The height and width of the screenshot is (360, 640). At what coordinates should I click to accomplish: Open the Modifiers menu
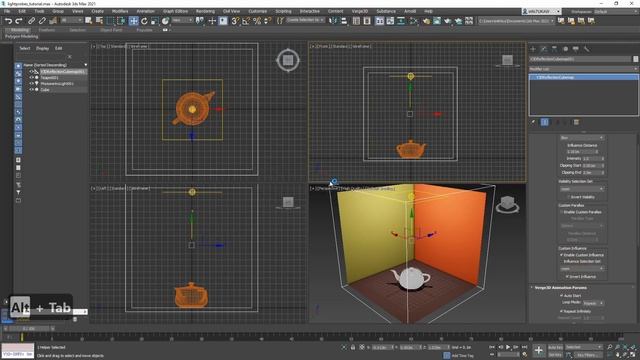click(120, 11)
